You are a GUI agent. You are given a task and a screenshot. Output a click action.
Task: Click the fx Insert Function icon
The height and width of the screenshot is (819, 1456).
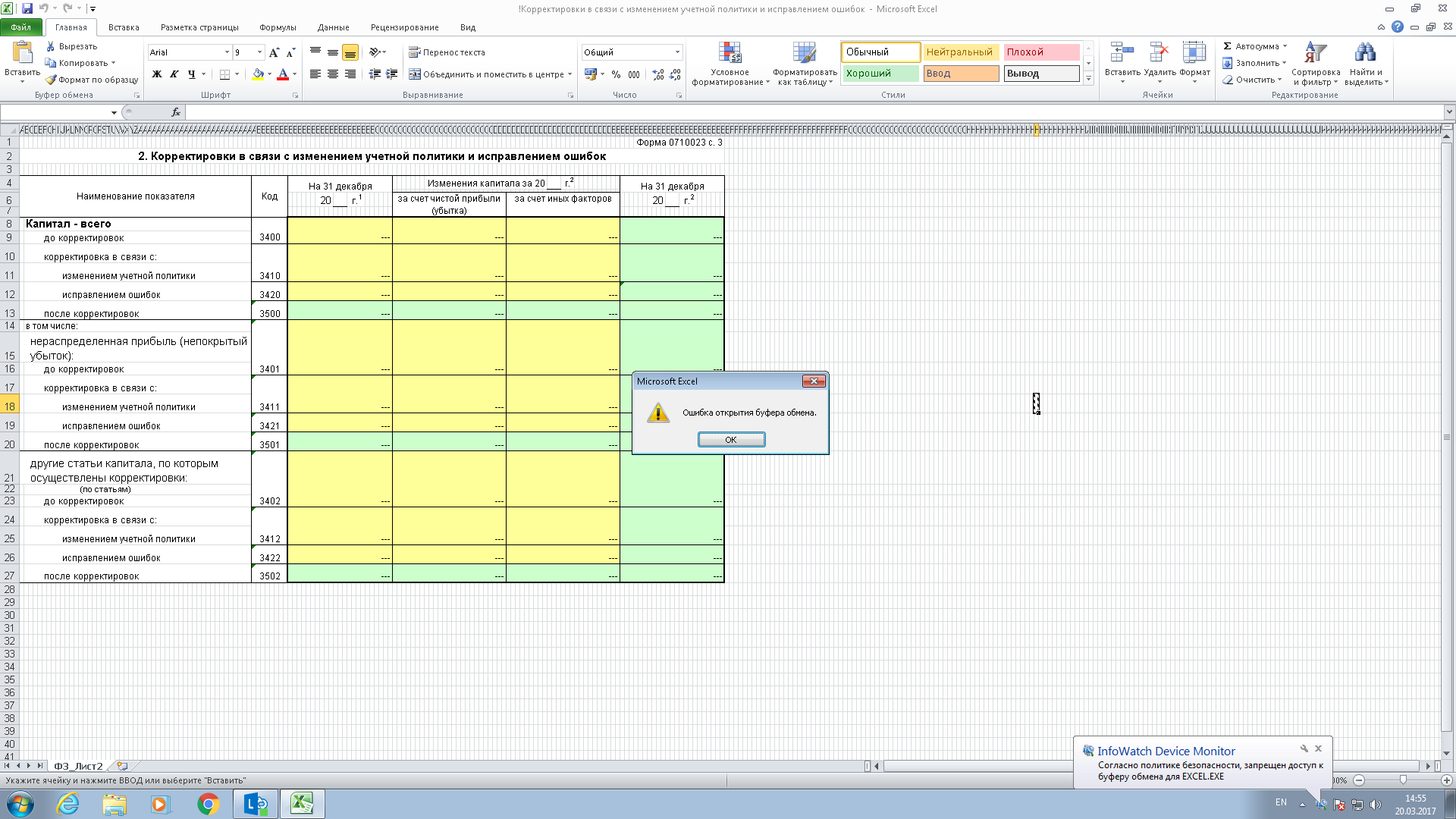[x=176, y=112]
